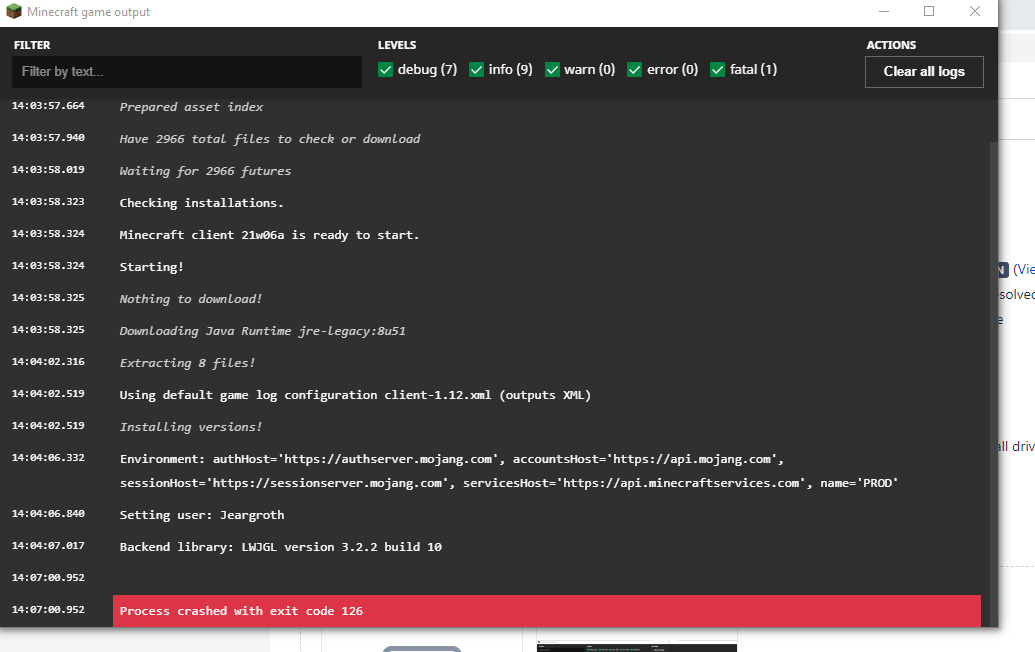Select the 'Starting!' log line
This screenshot has height=652, width=1035.
pos(151,267)
